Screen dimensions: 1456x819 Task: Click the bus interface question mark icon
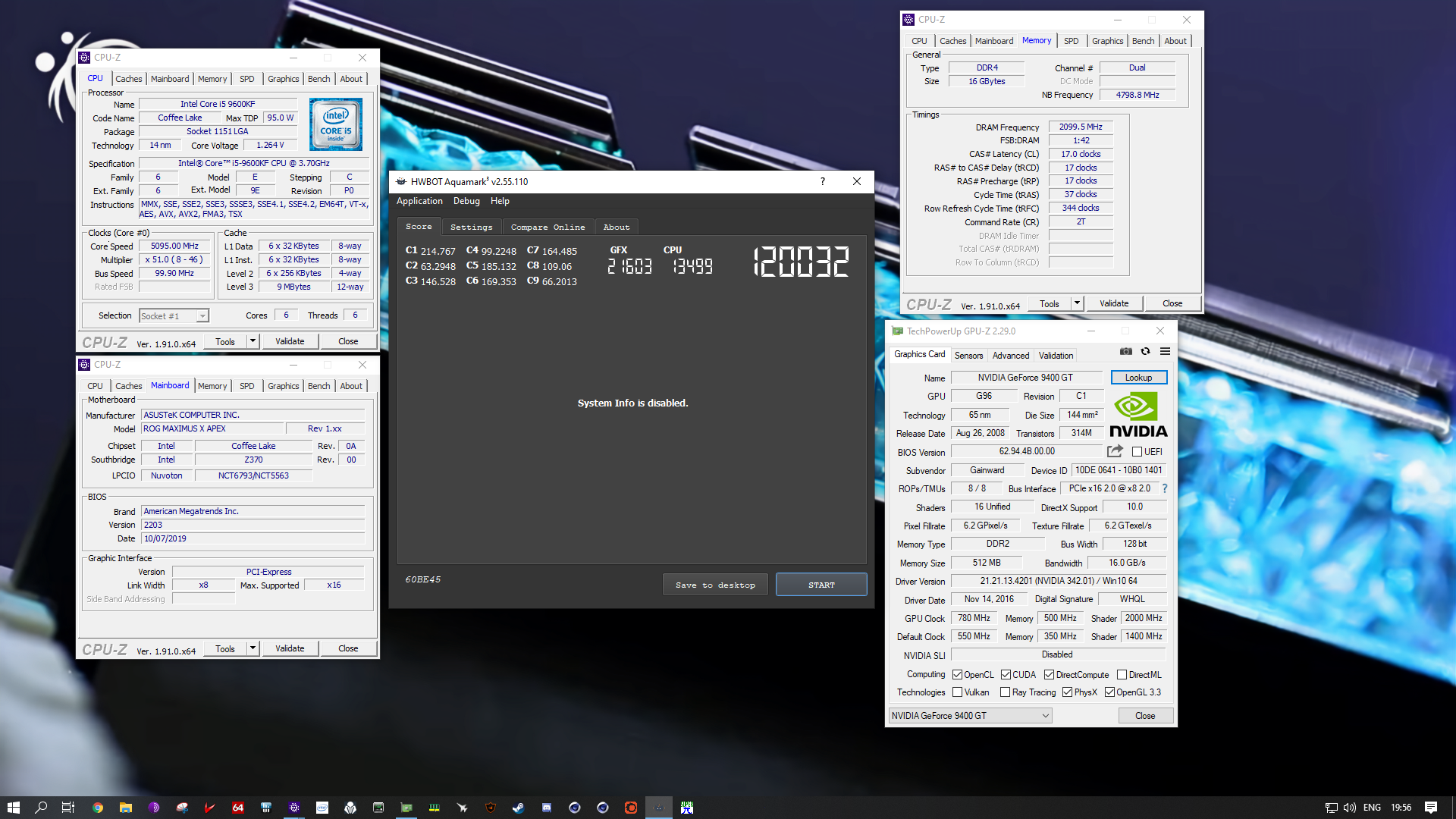point(1165,488)
